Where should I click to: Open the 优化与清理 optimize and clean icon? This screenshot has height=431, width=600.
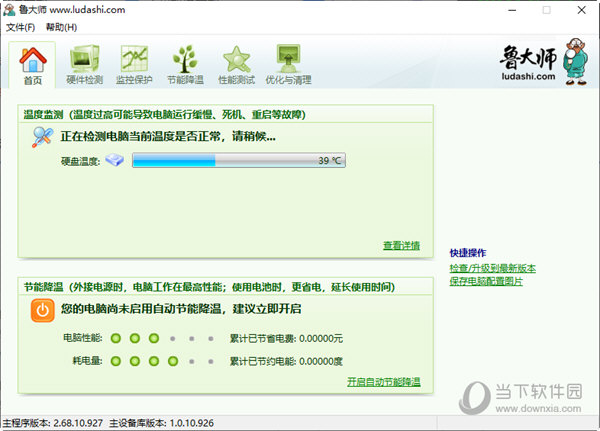click(290, 62)
